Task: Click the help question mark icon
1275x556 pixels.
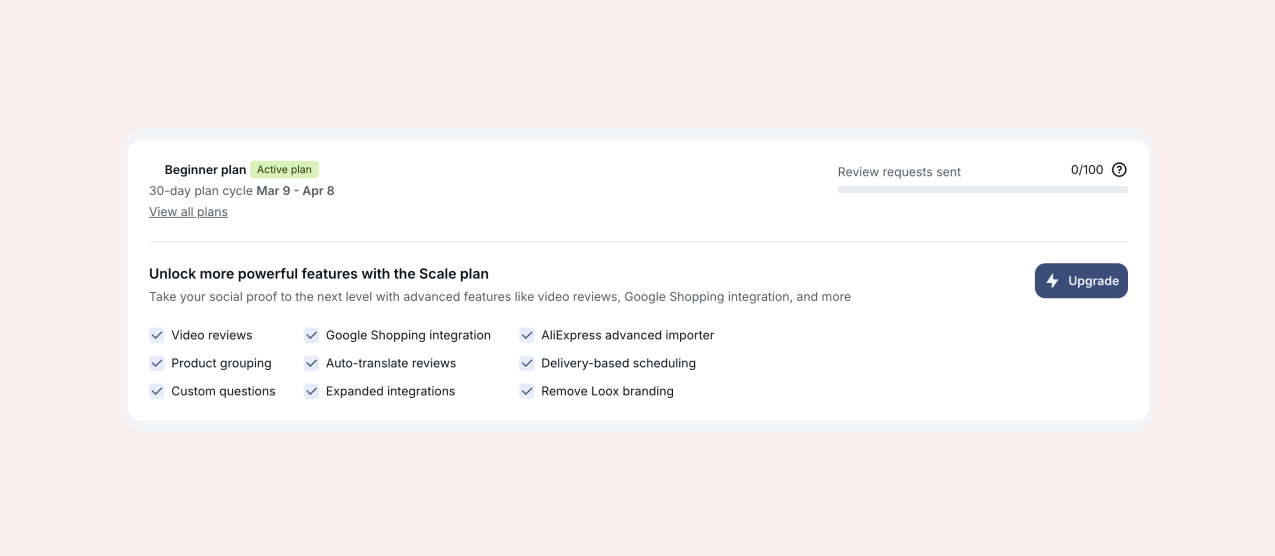Action: pyautogui.click(x=1119, y=170)
